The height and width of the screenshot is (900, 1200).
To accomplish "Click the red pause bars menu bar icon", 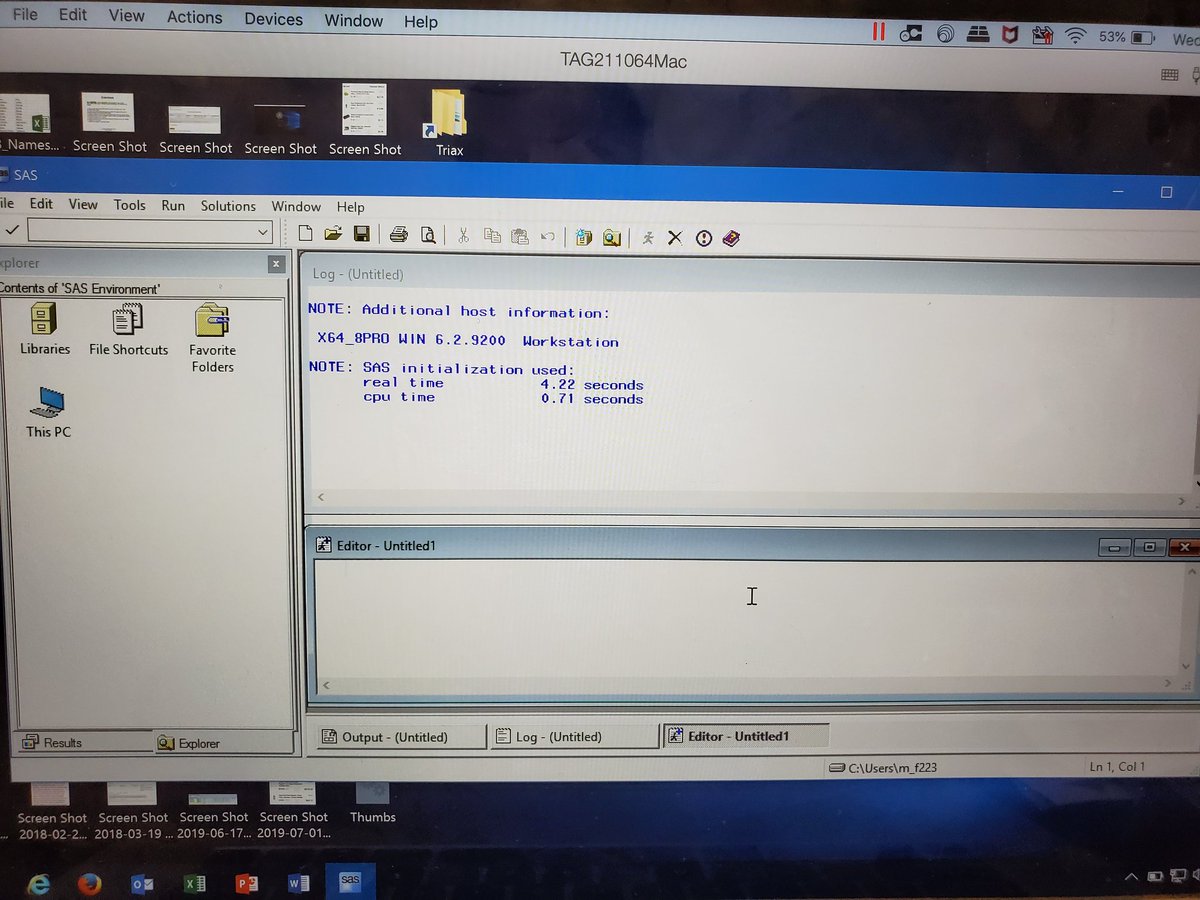I will (878, 31).
